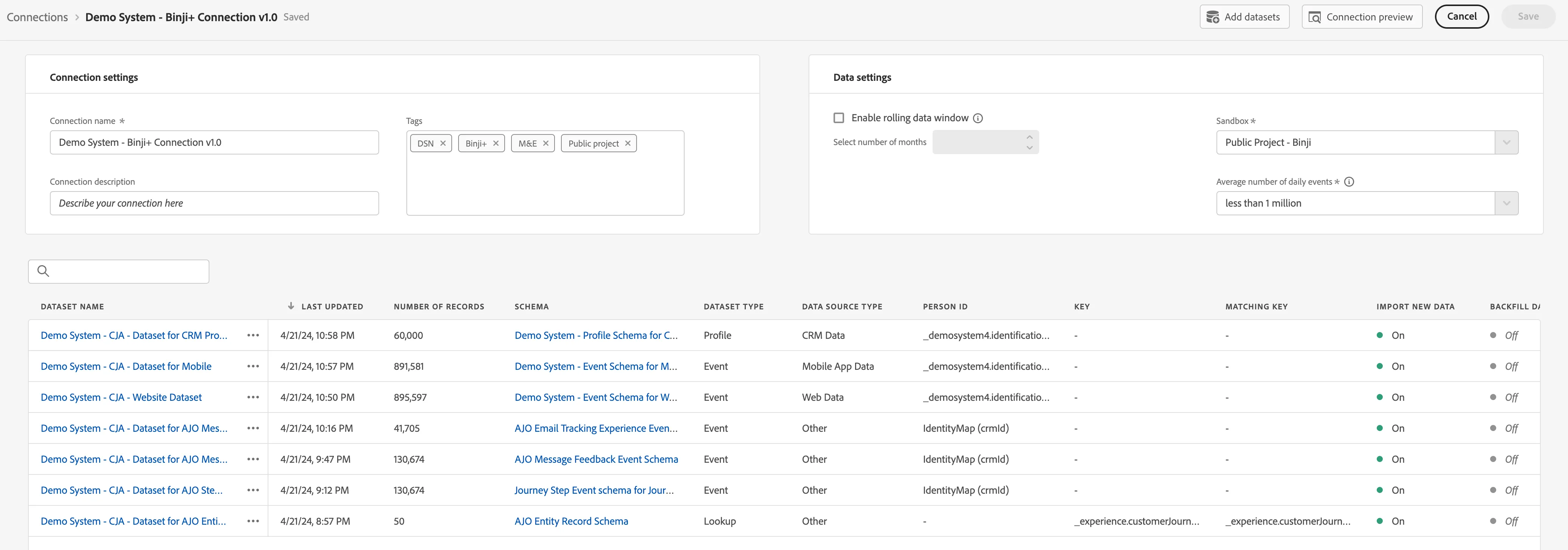Remove the M&E tag
This screenshot has width=1568, height=550.
(546, 144)
